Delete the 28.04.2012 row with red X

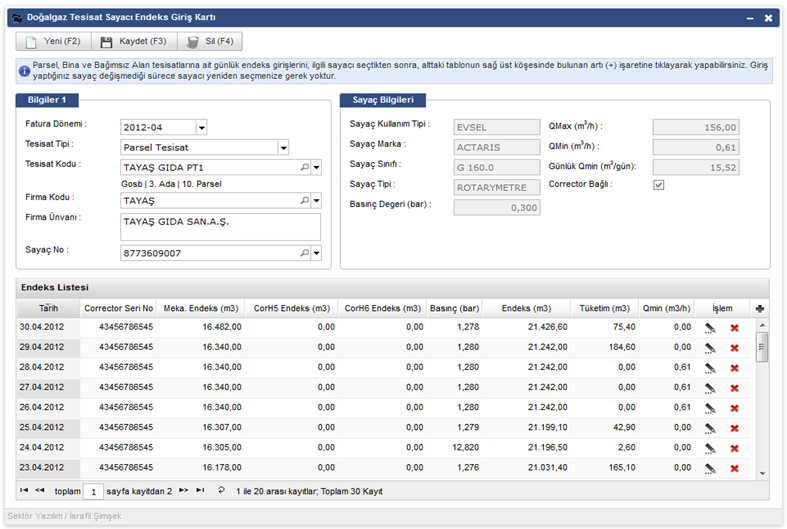pyautogui.click(x=734, y=368)
